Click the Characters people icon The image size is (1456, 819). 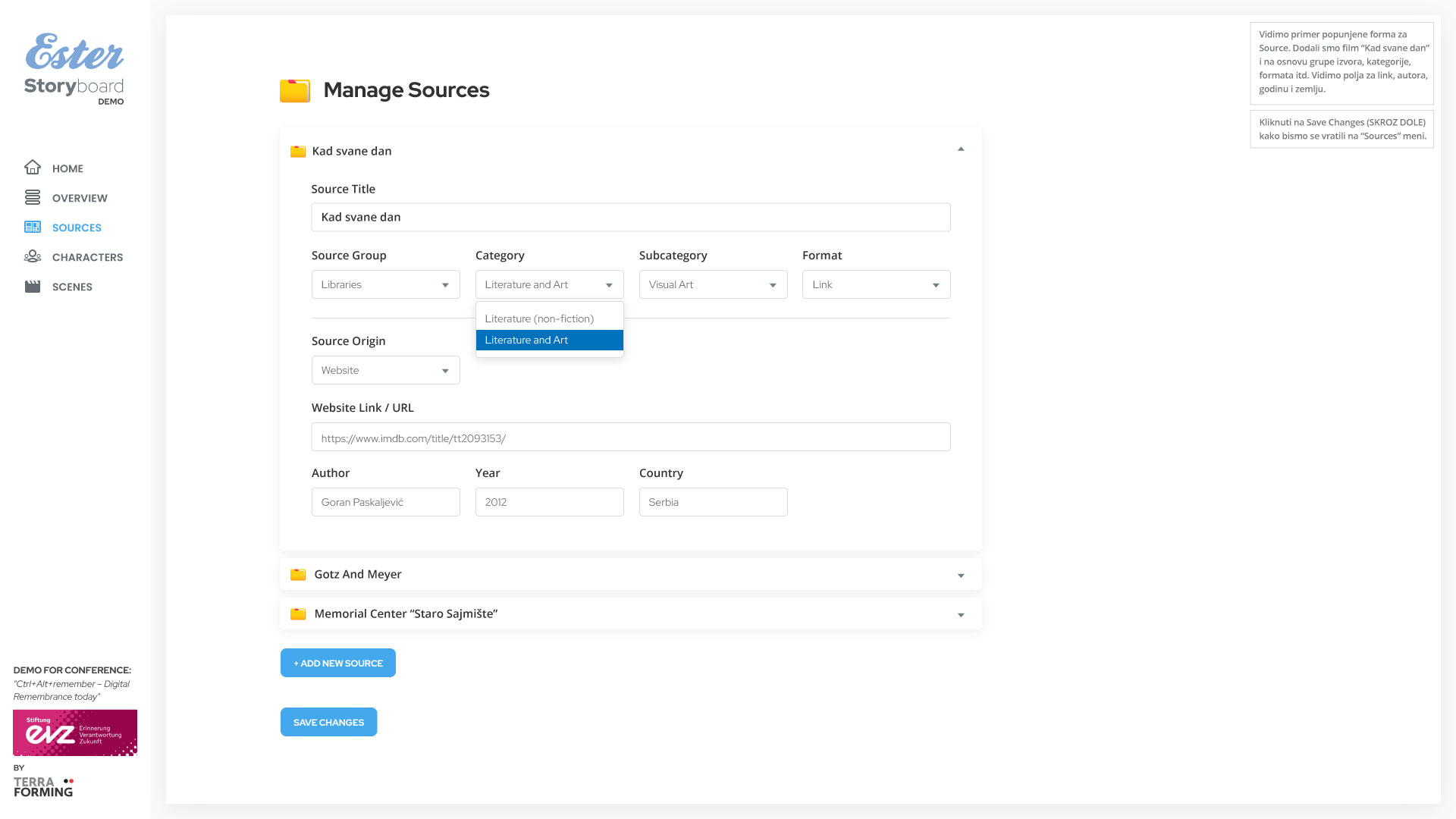coord(32,256)
